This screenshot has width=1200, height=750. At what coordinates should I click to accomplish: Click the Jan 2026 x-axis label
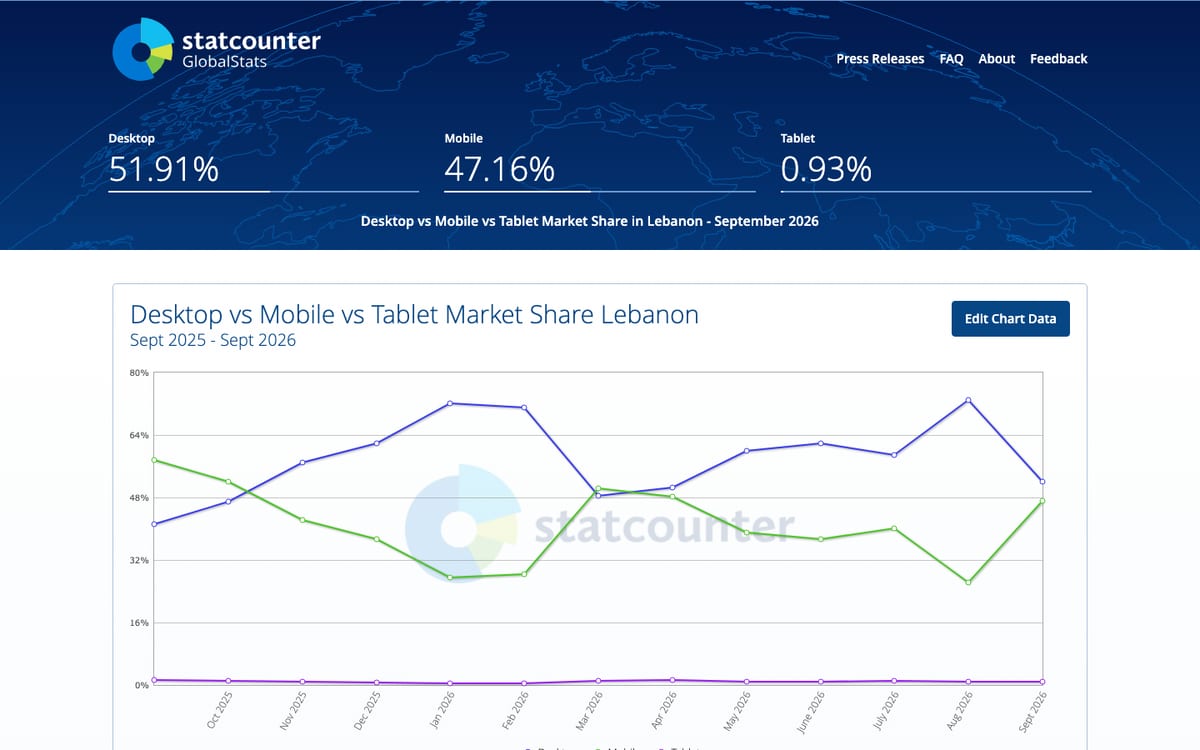(442, 710)
